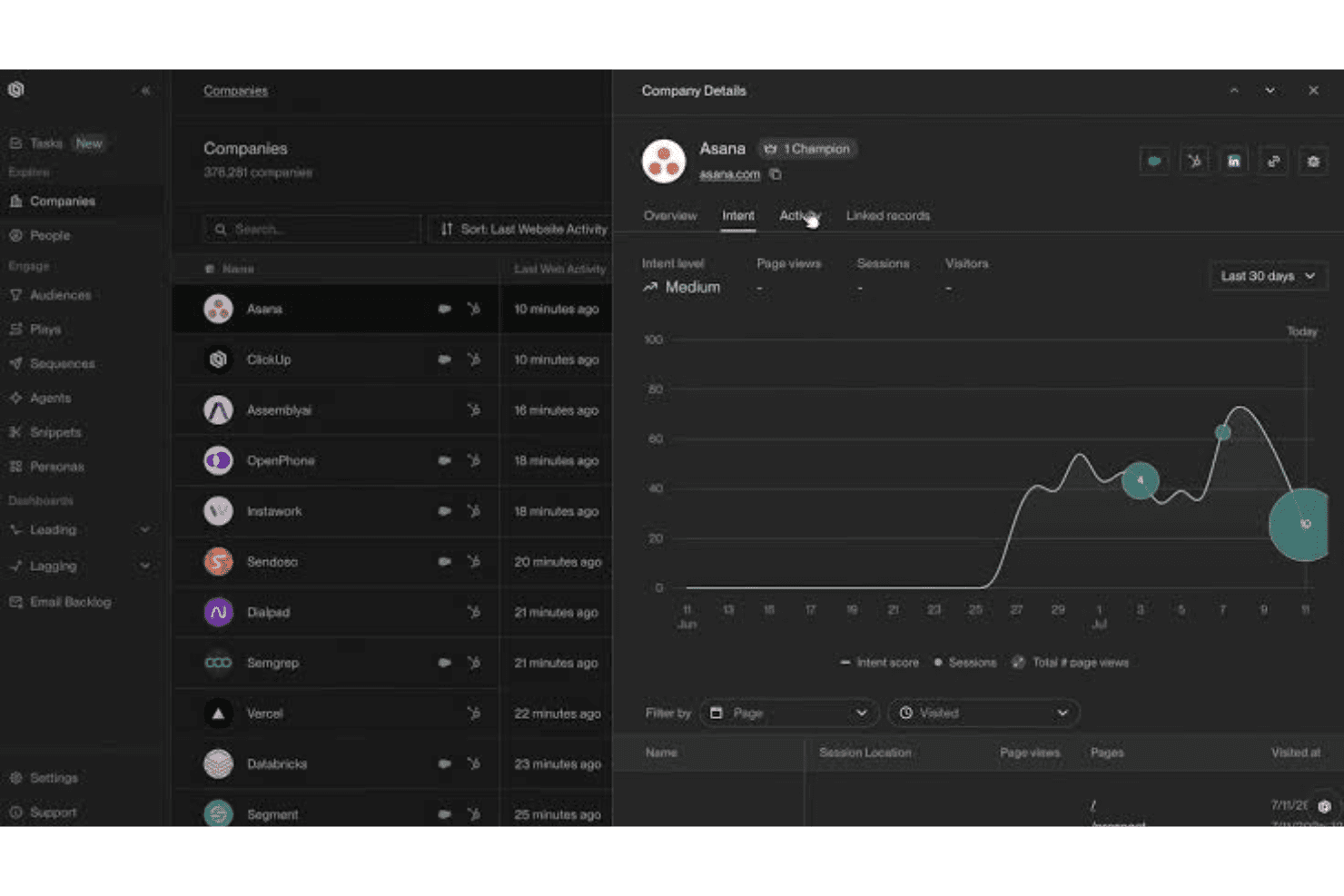This screenshot has height=896, width=1344.
Task: Go to next company with down chevron
Action: (x=1270, y=91)
